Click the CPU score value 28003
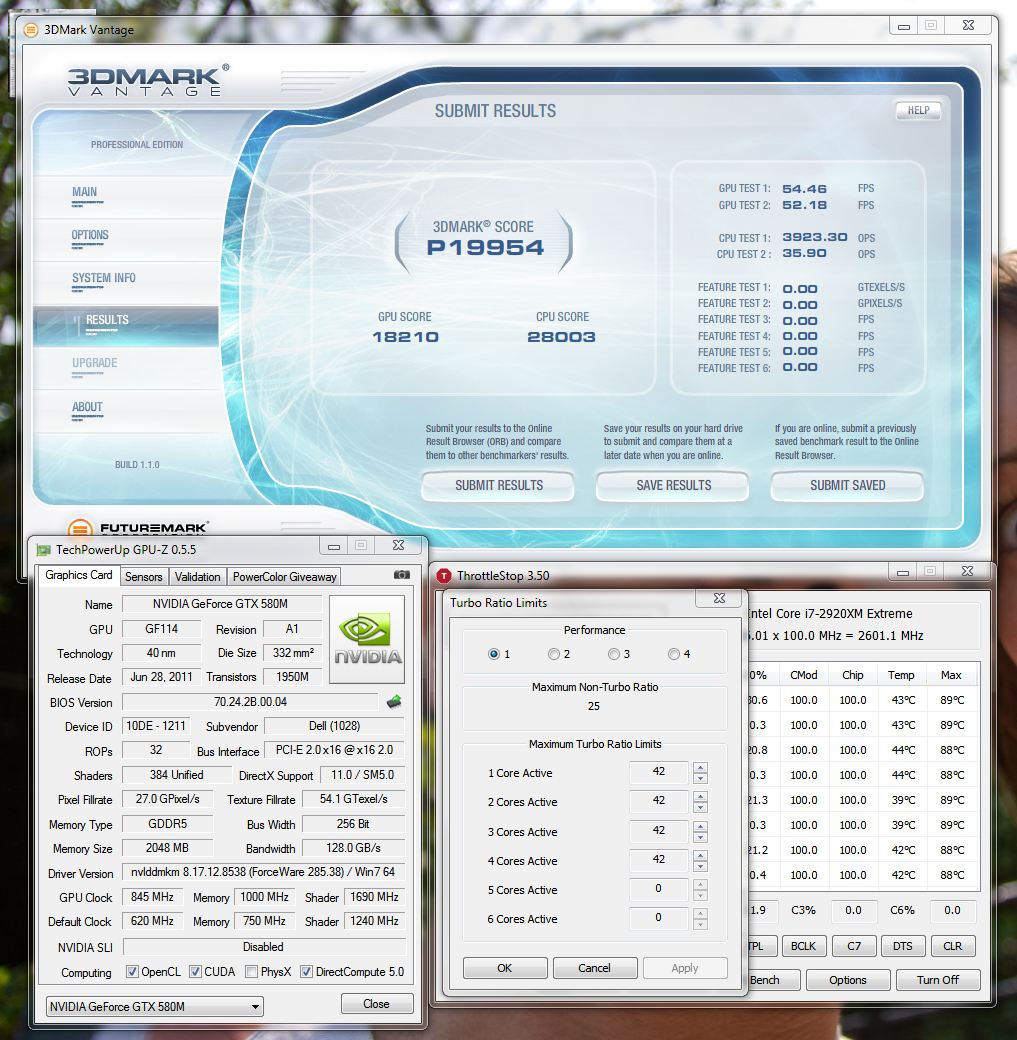 (x=561, y=337)
